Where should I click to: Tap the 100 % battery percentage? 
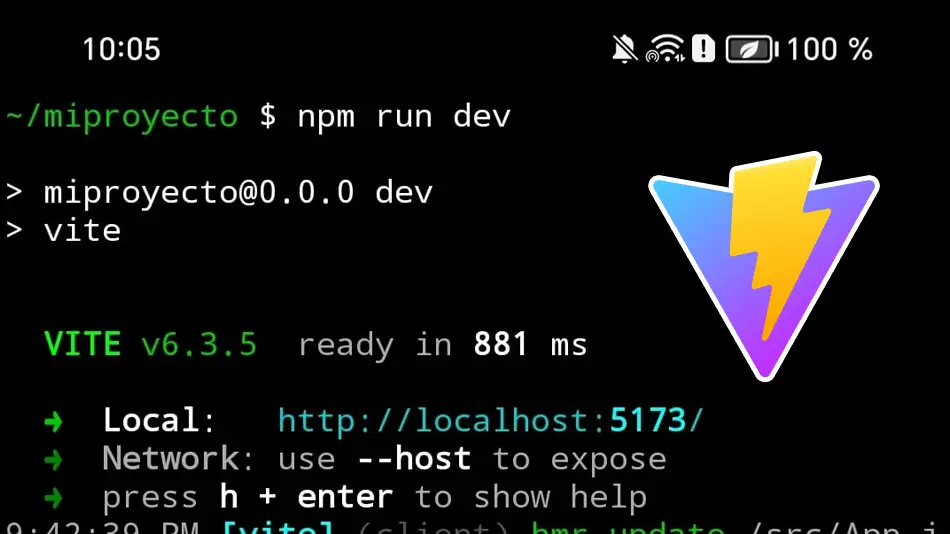click(x=829, y=49)
